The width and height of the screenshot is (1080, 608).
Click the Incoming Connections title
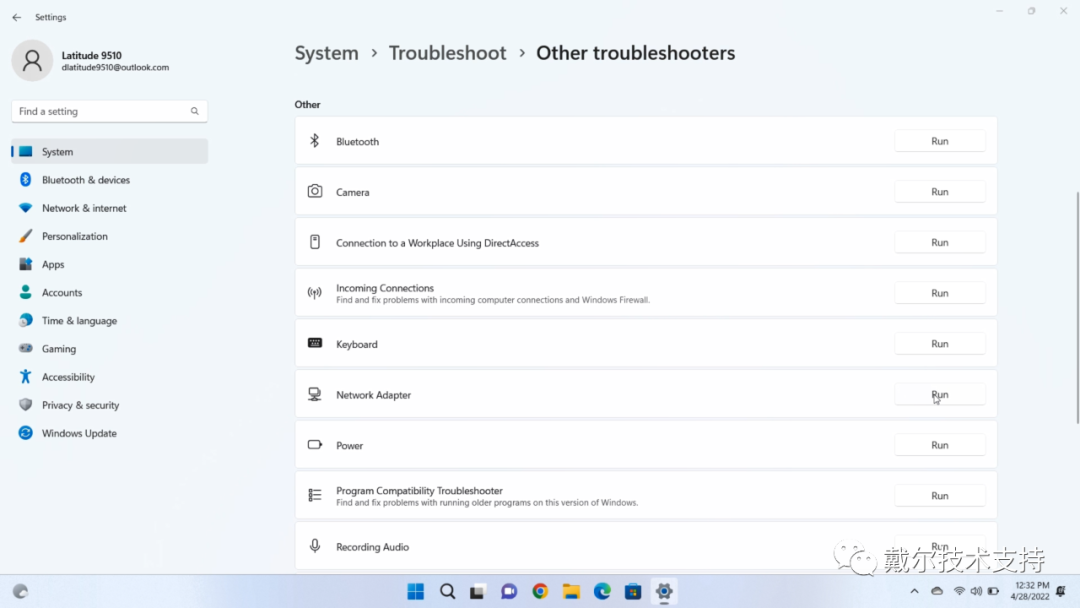point(385,288)
